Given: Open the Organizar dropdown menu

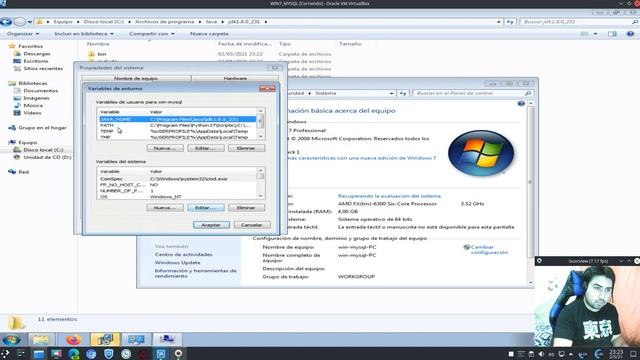Looking at the screenshot, I should pyautogui.click(x=23, y=34).
